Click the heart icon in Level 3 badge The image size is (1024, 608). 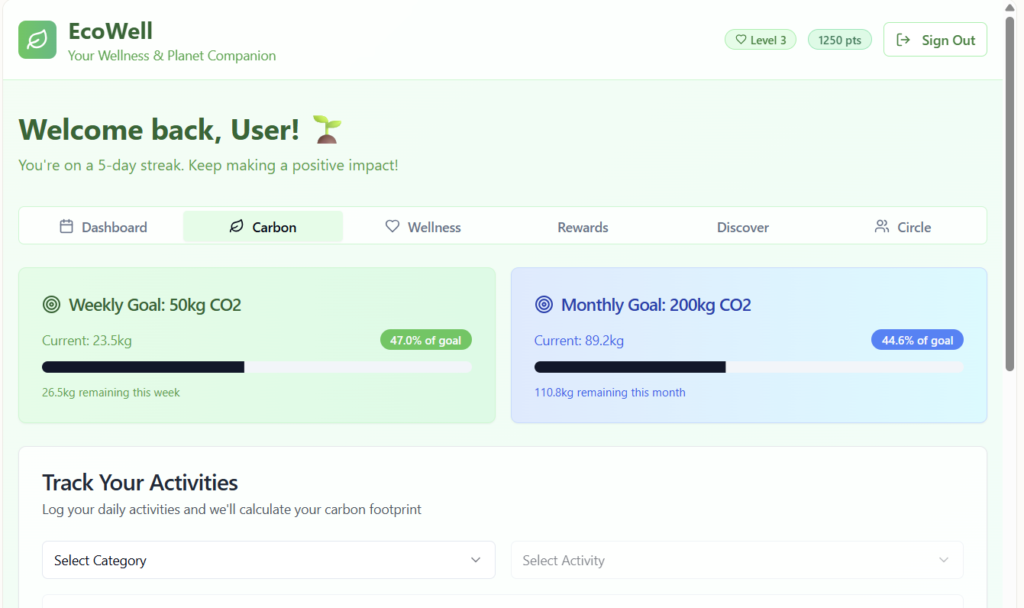[741, 40]
